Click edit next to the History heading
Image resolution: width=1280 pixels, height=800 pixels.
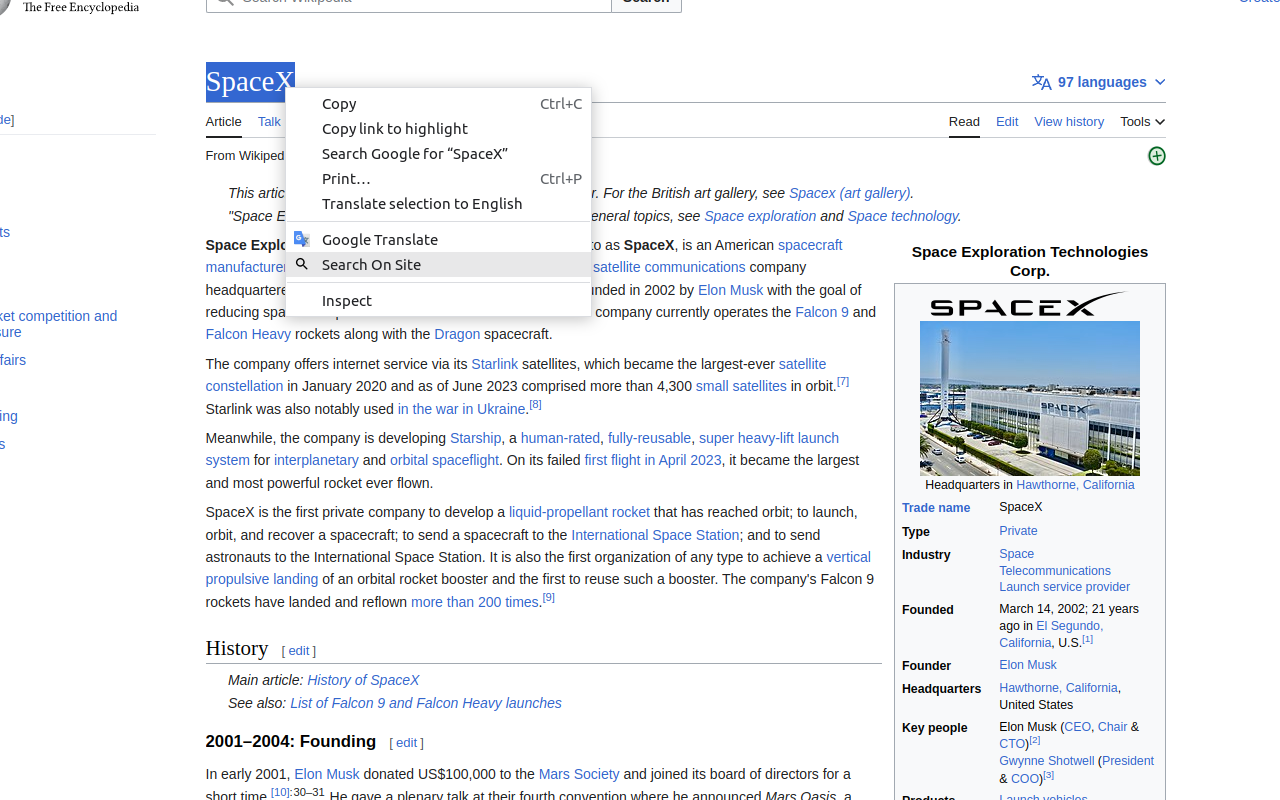coord(298,650)
